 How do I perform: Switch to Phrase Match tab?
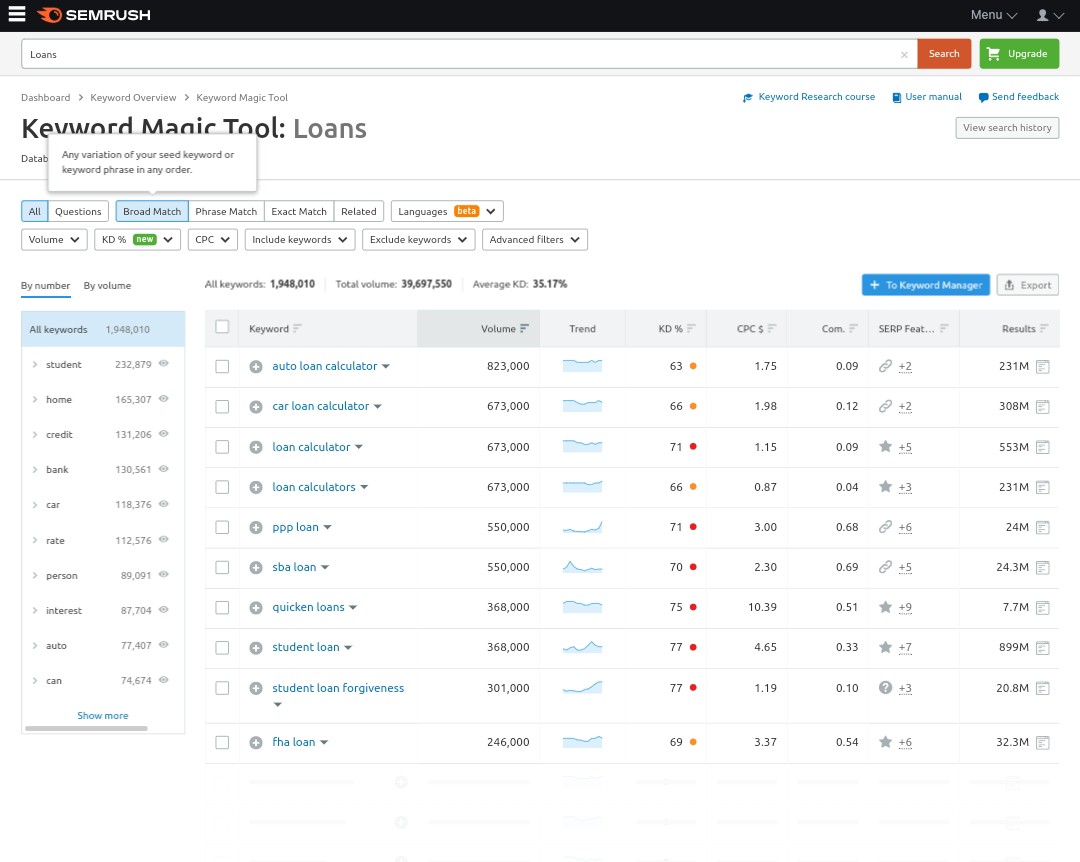(226, 212)
